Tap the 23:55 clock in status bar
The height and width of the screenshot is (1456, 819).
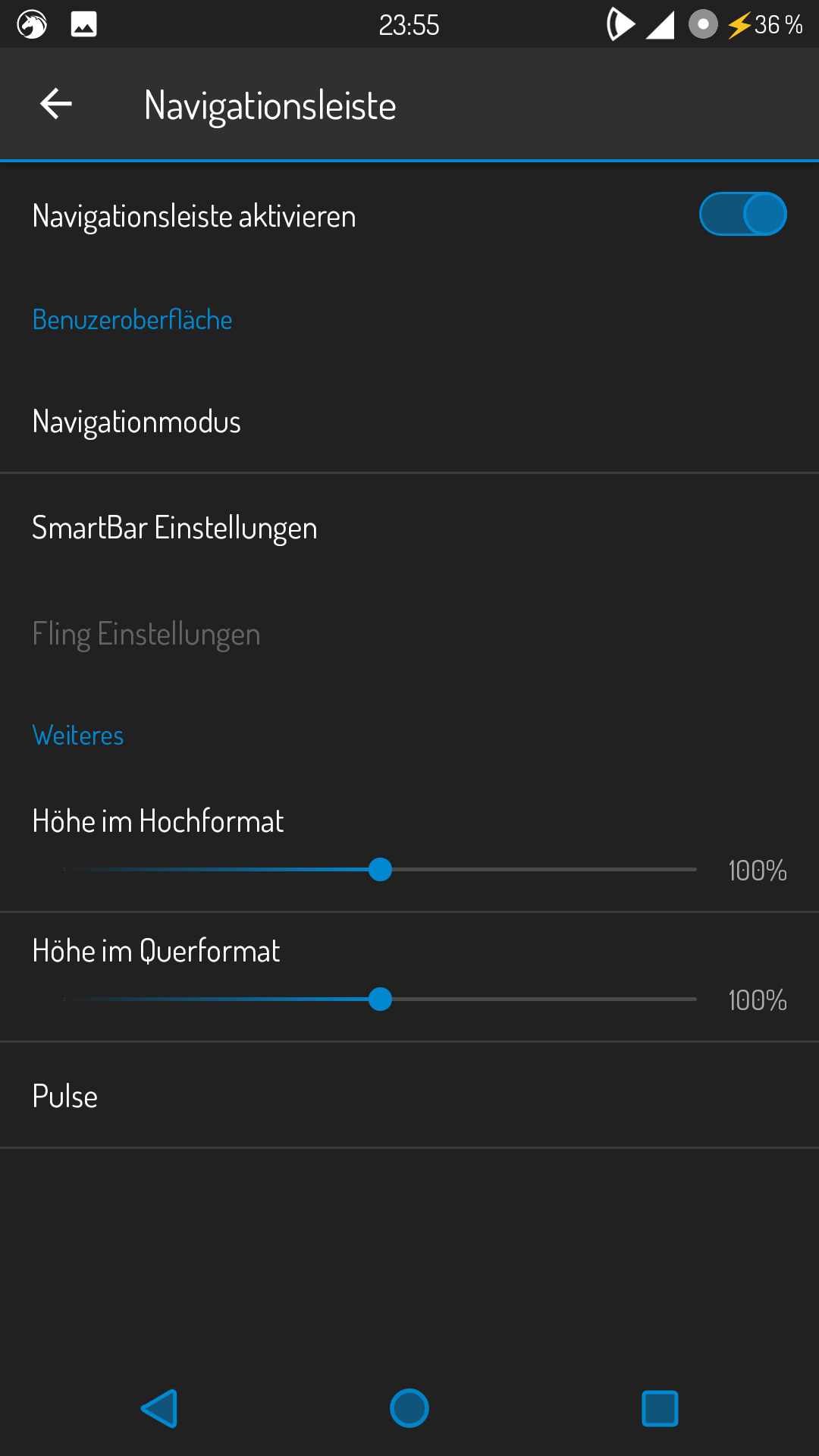coord(409,25)
